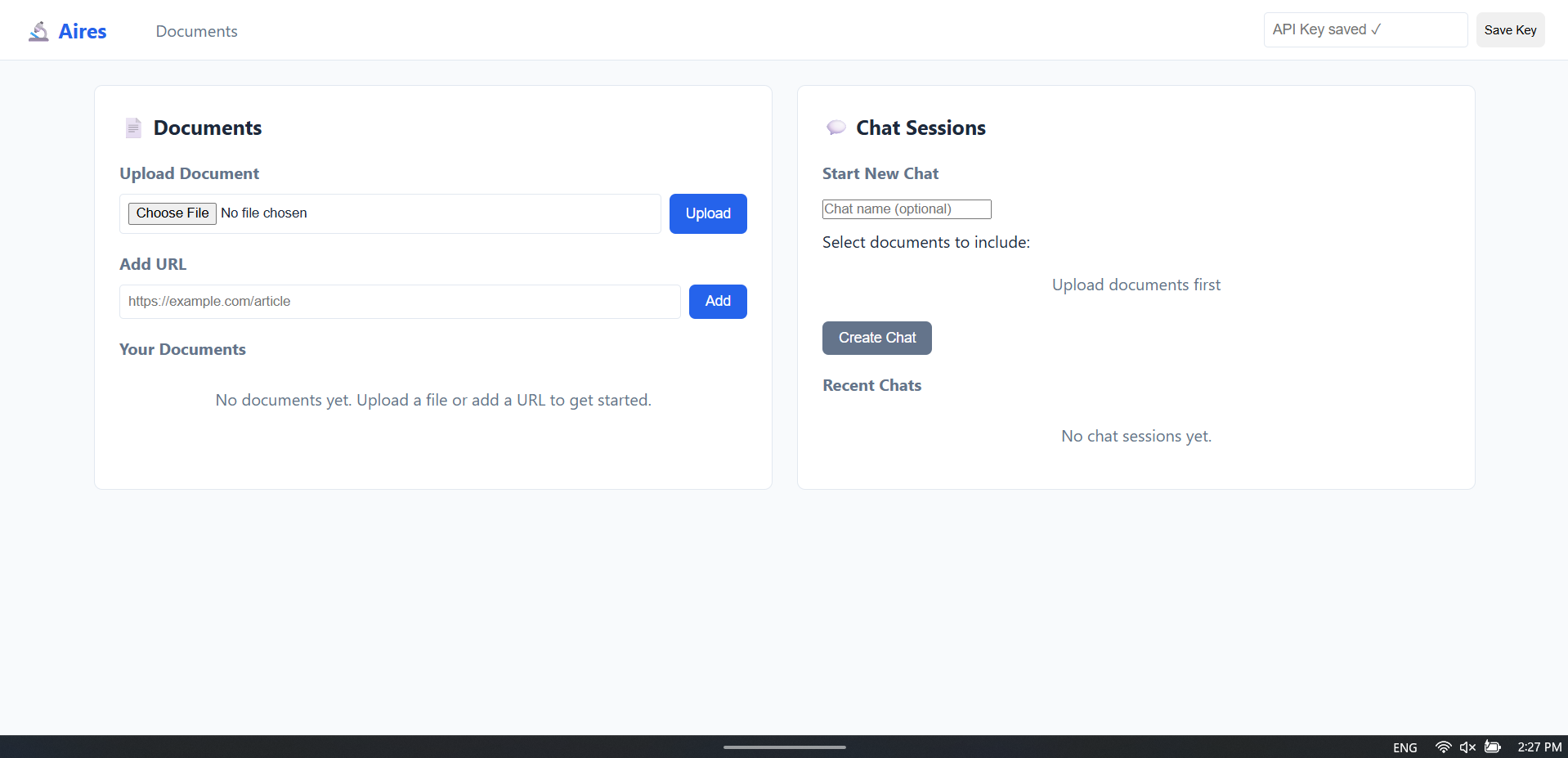Viewport: 1568px width, 758px height.
Task: Focus the Add URL text field
Action: pyautogui.click(x=400, y=302)
